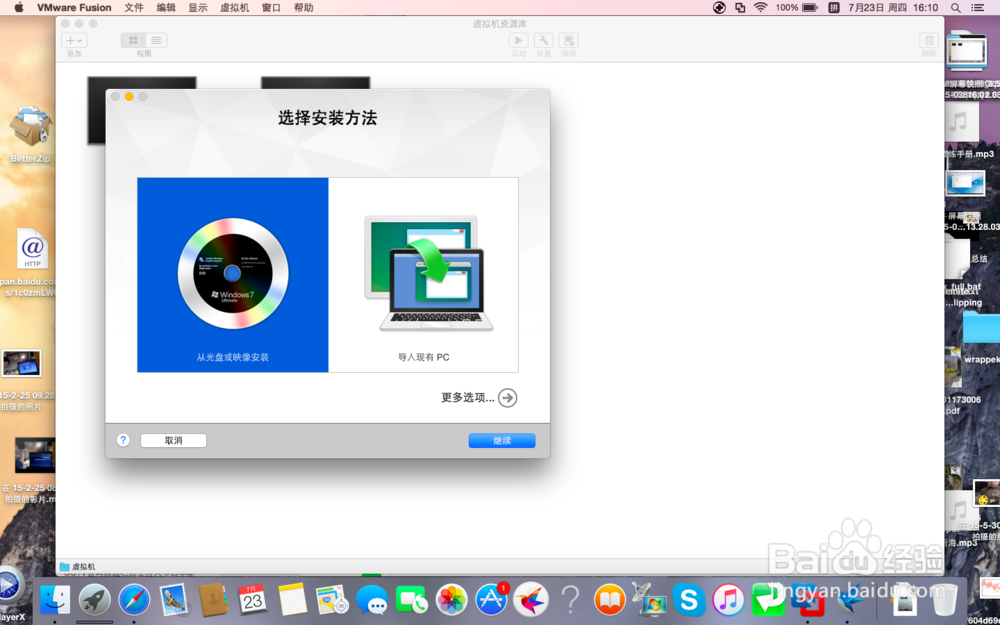Open the 编辑 menu
The height and width of the screenshot is (625, 1000).
(x=166, y=8)
